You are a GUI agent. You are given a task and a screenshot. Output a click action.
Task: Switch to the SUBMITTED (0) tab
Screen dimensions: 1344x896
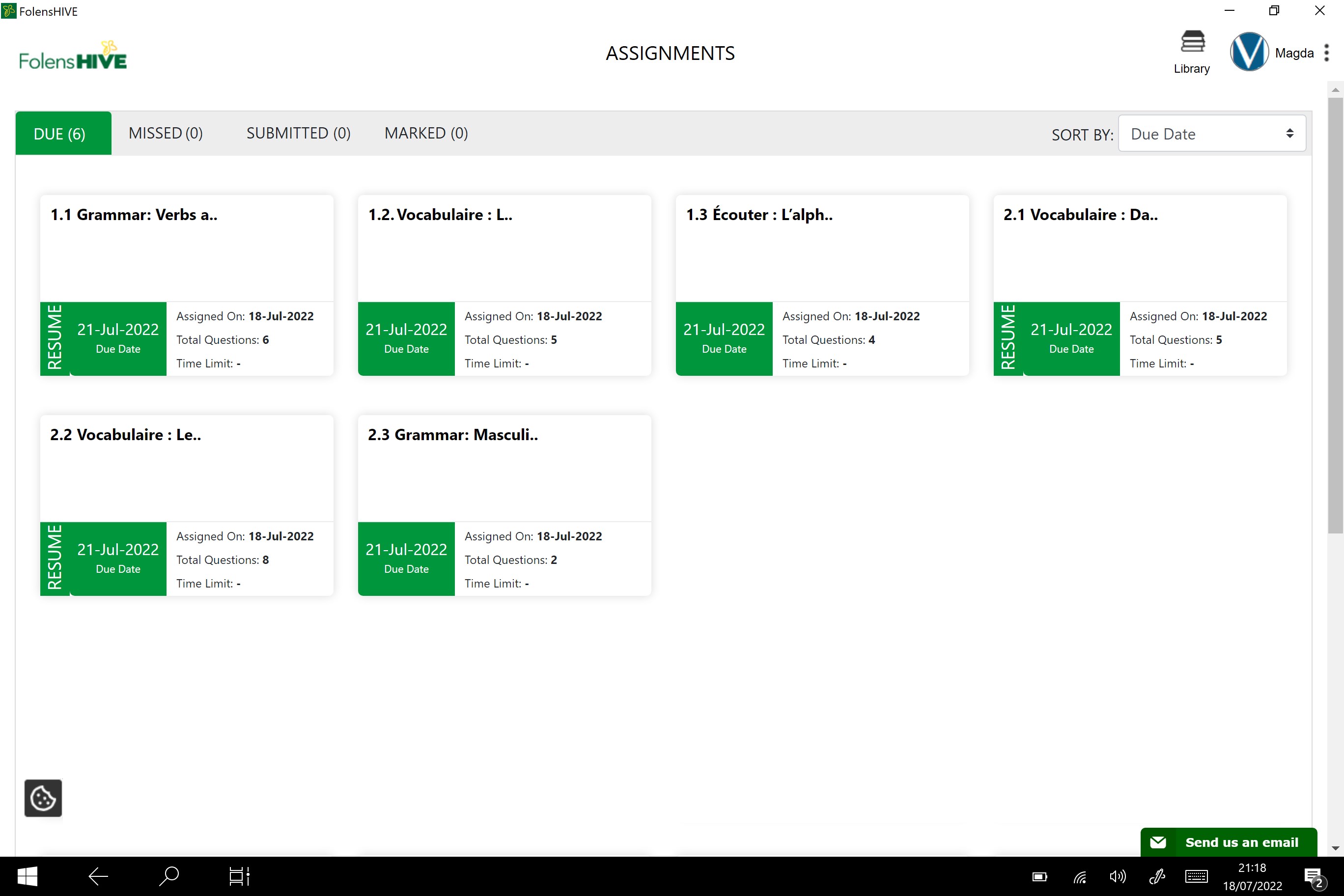click(298, 133)
